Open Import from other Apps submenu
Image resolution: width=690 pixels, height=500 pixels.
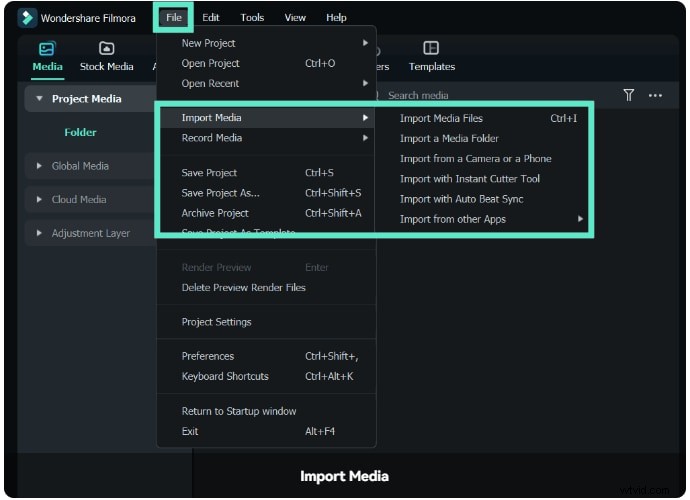(x=452, y=219)
